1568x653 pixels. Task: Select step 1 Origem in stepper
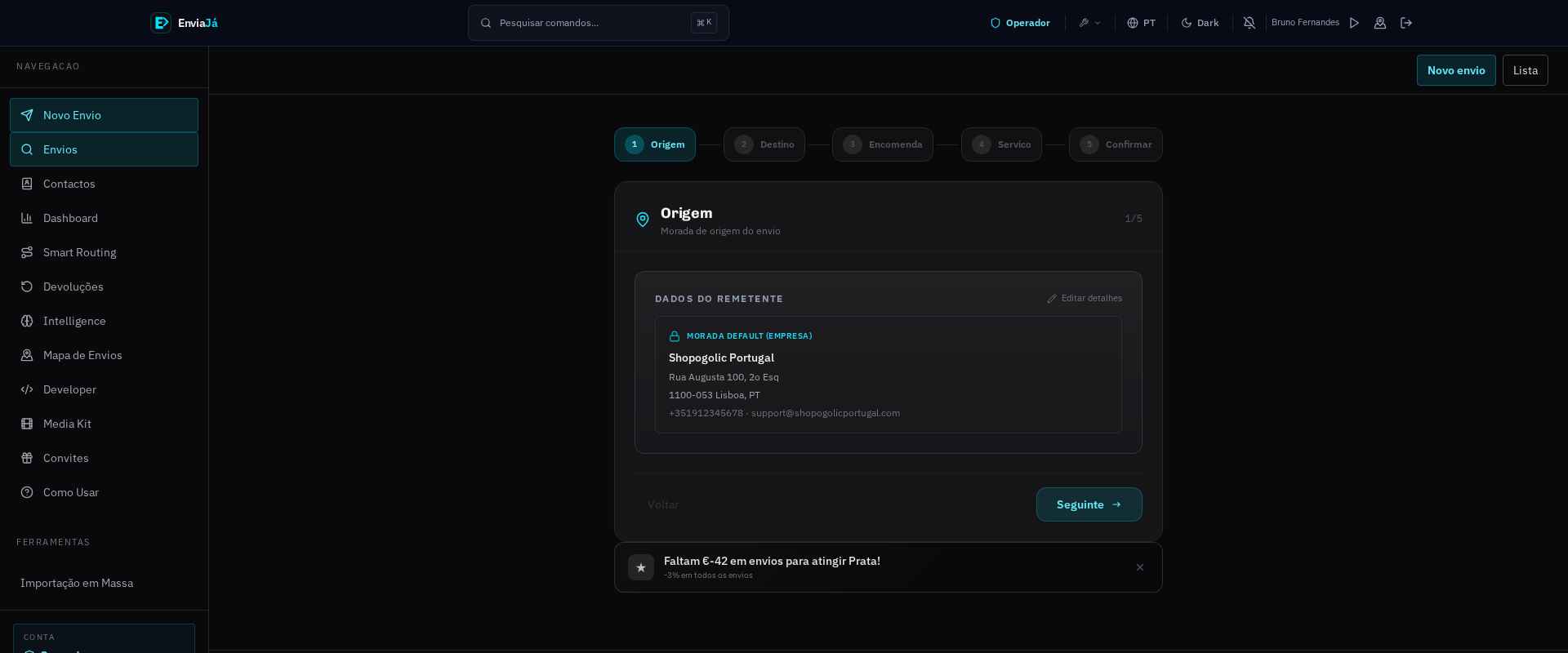tap(655, 144)
